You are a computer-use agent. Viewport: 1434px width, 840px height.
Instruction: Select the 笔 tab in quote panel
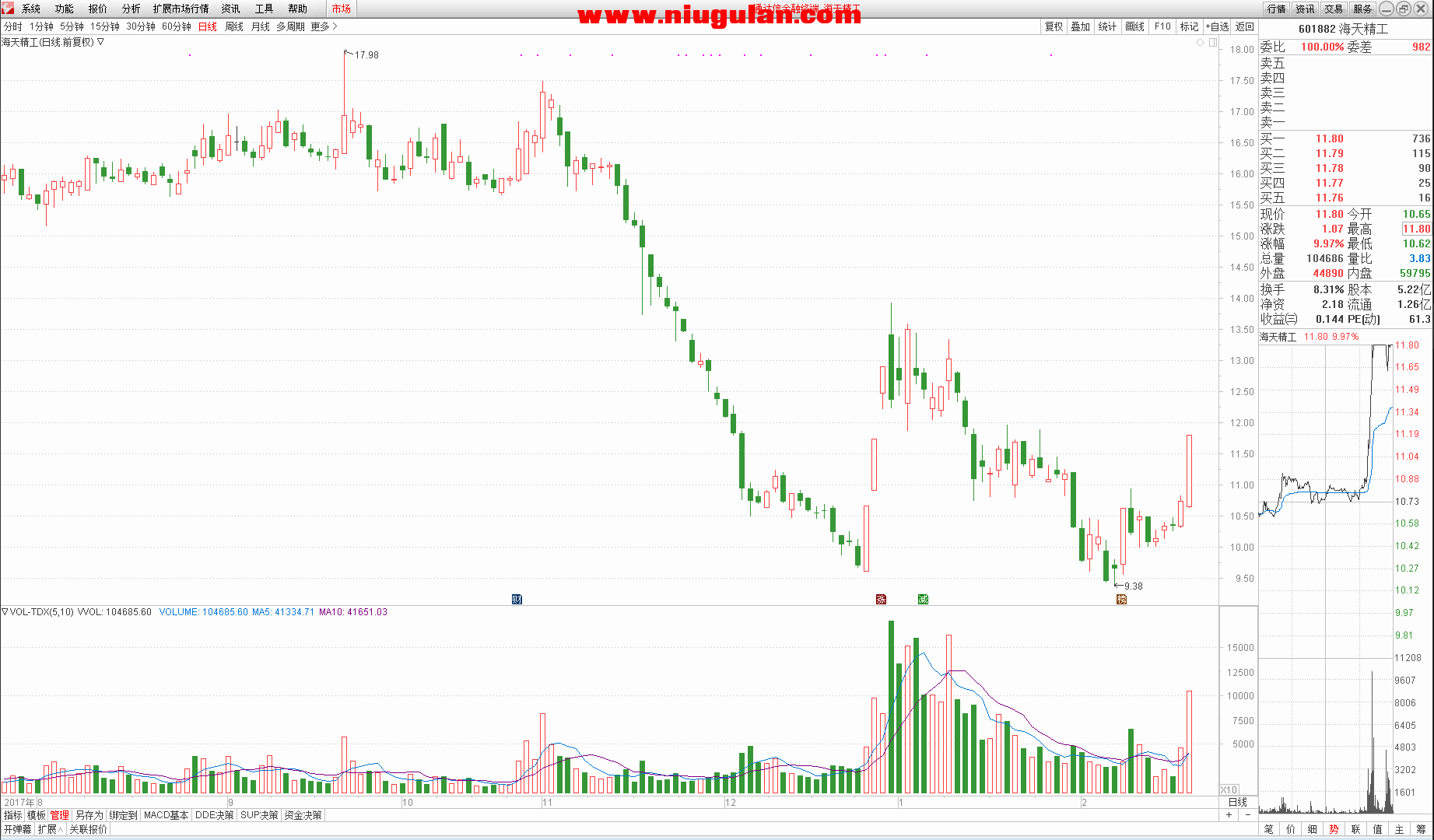pyautogui.click(x=1269, y=829)
